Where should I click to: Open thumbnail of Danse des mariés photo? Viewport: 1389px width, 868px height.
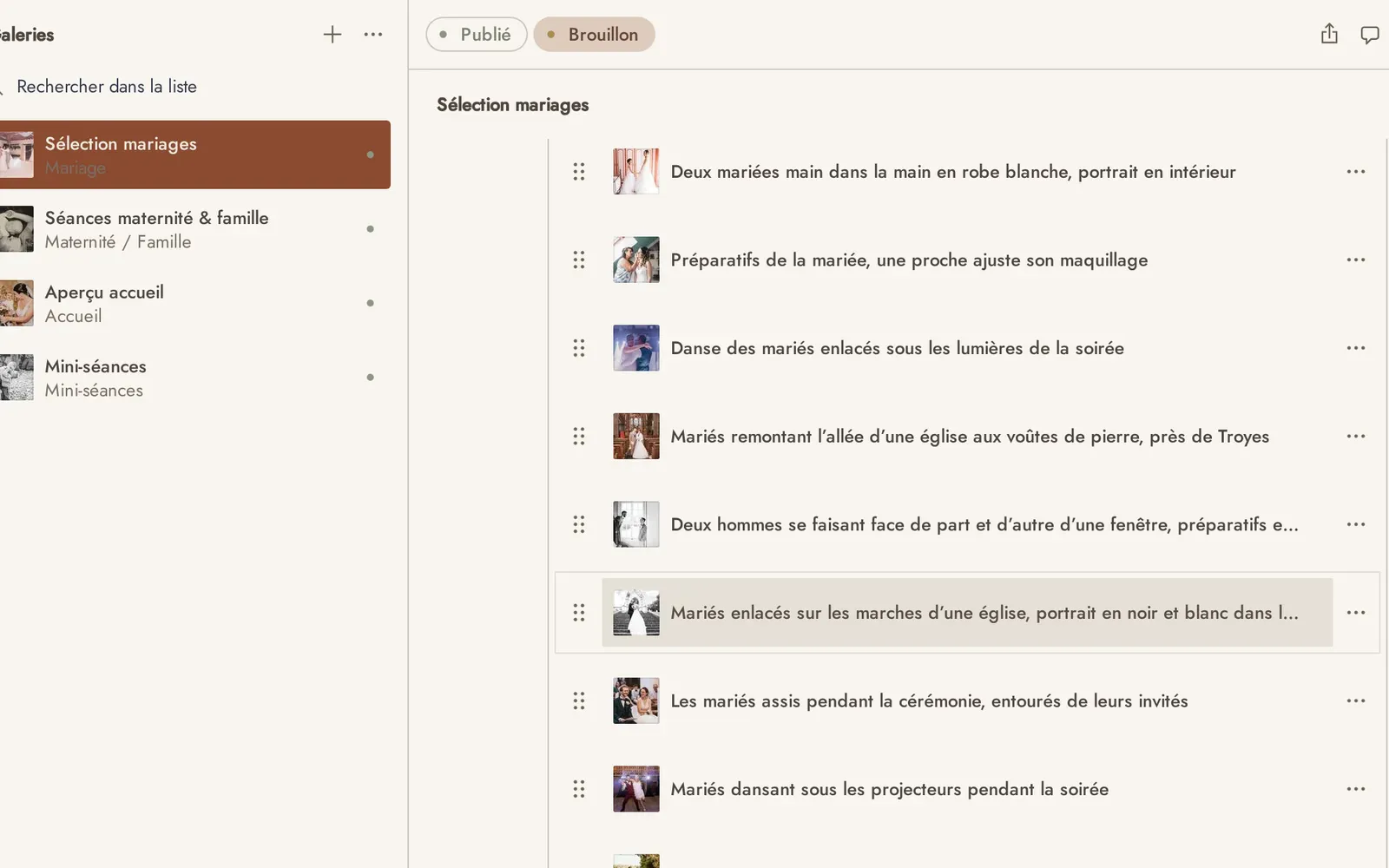[636, 348]
